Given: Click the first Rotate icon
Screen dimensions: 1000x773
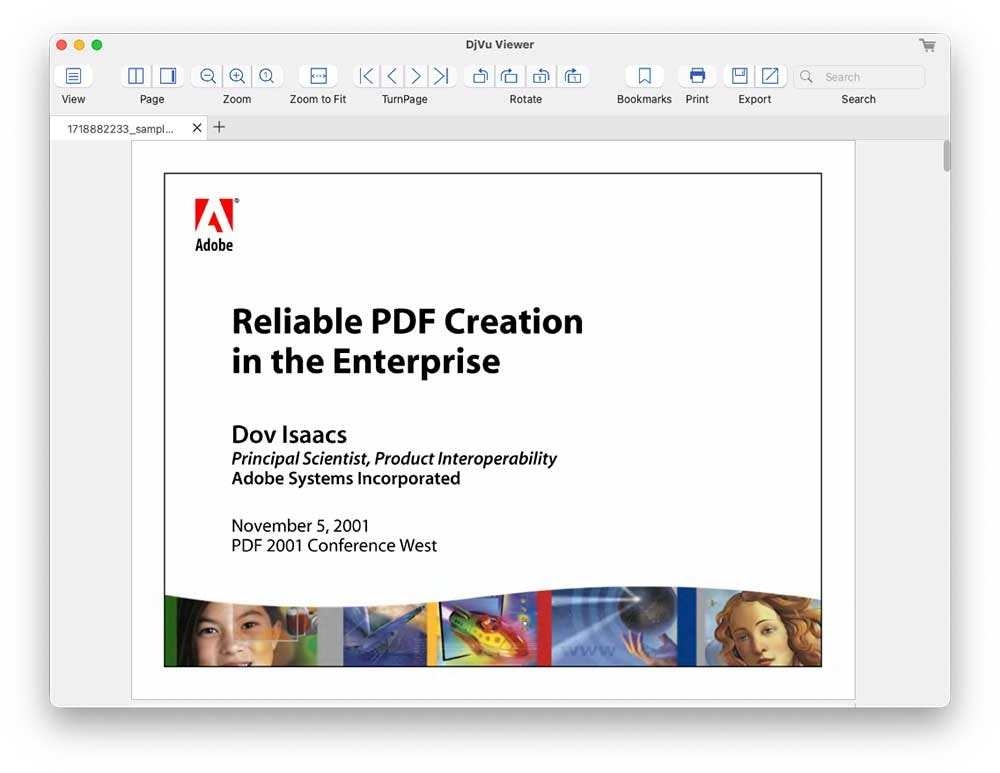Looking at the screenshot, I should 480,77.
